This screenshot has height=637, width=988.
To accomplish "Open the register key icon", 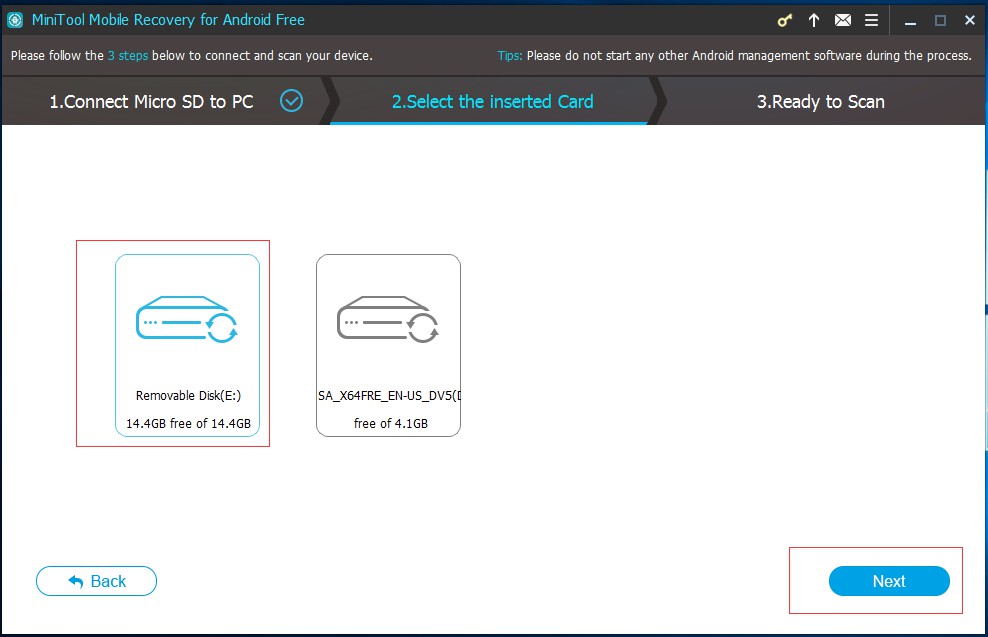I will click(784, 21).
